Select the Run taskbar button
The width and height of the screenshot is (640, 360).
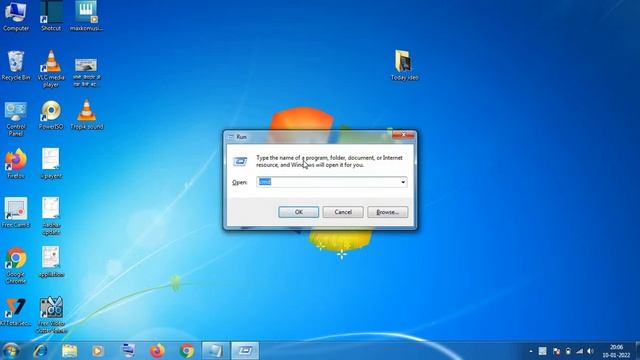pyautogui.click(x=245, y=351)
